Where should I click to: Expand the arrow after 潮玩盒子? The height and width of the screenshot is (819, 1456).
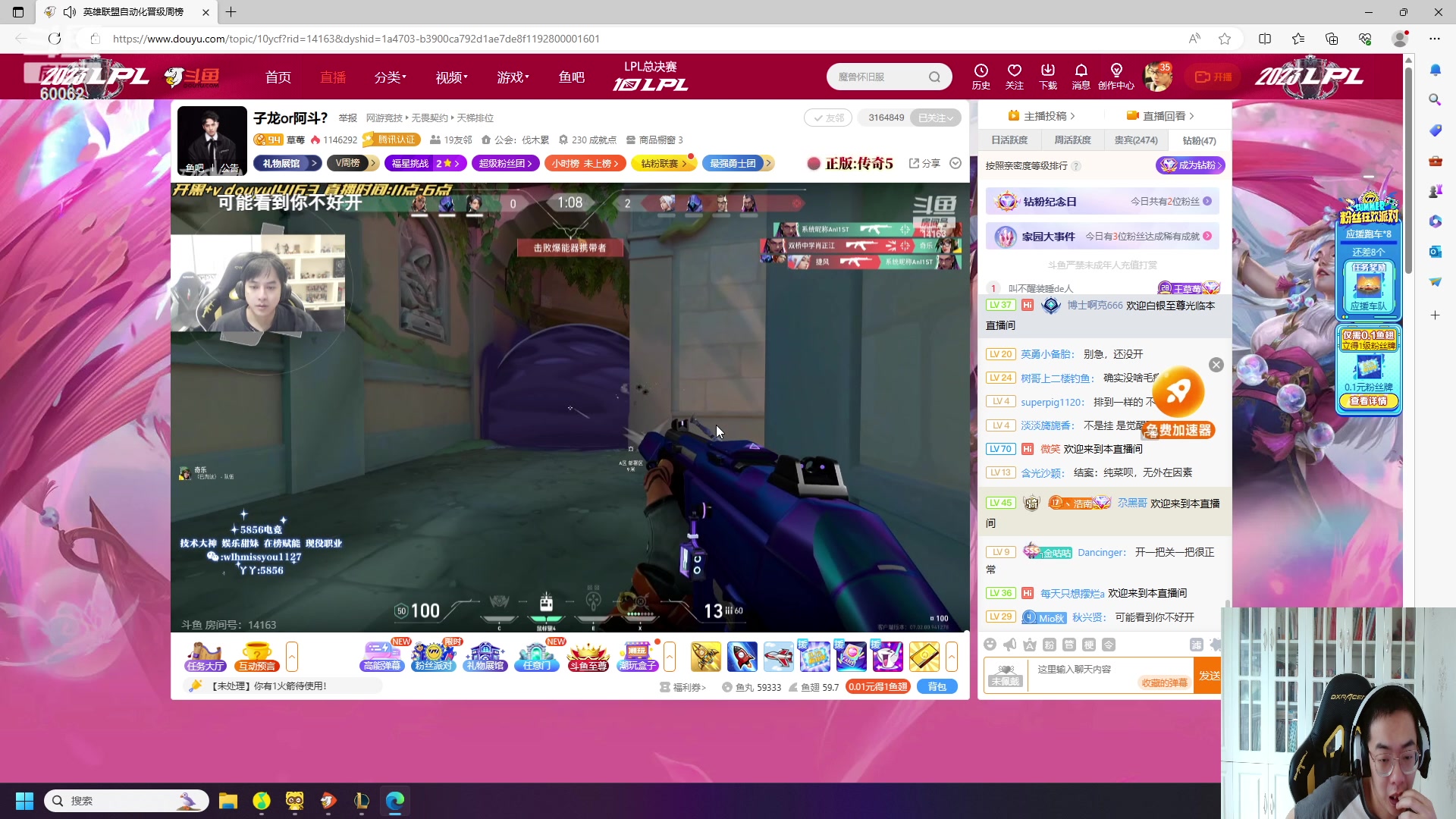click(x=670, y=657)
